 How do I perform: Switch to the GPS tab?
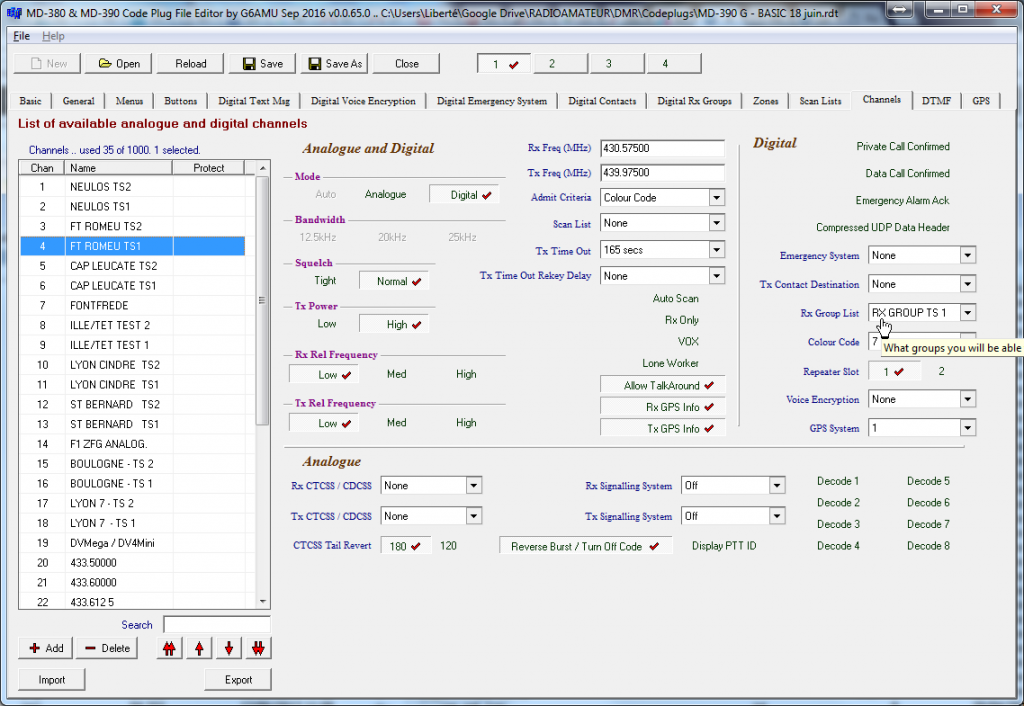click(981, 101)
